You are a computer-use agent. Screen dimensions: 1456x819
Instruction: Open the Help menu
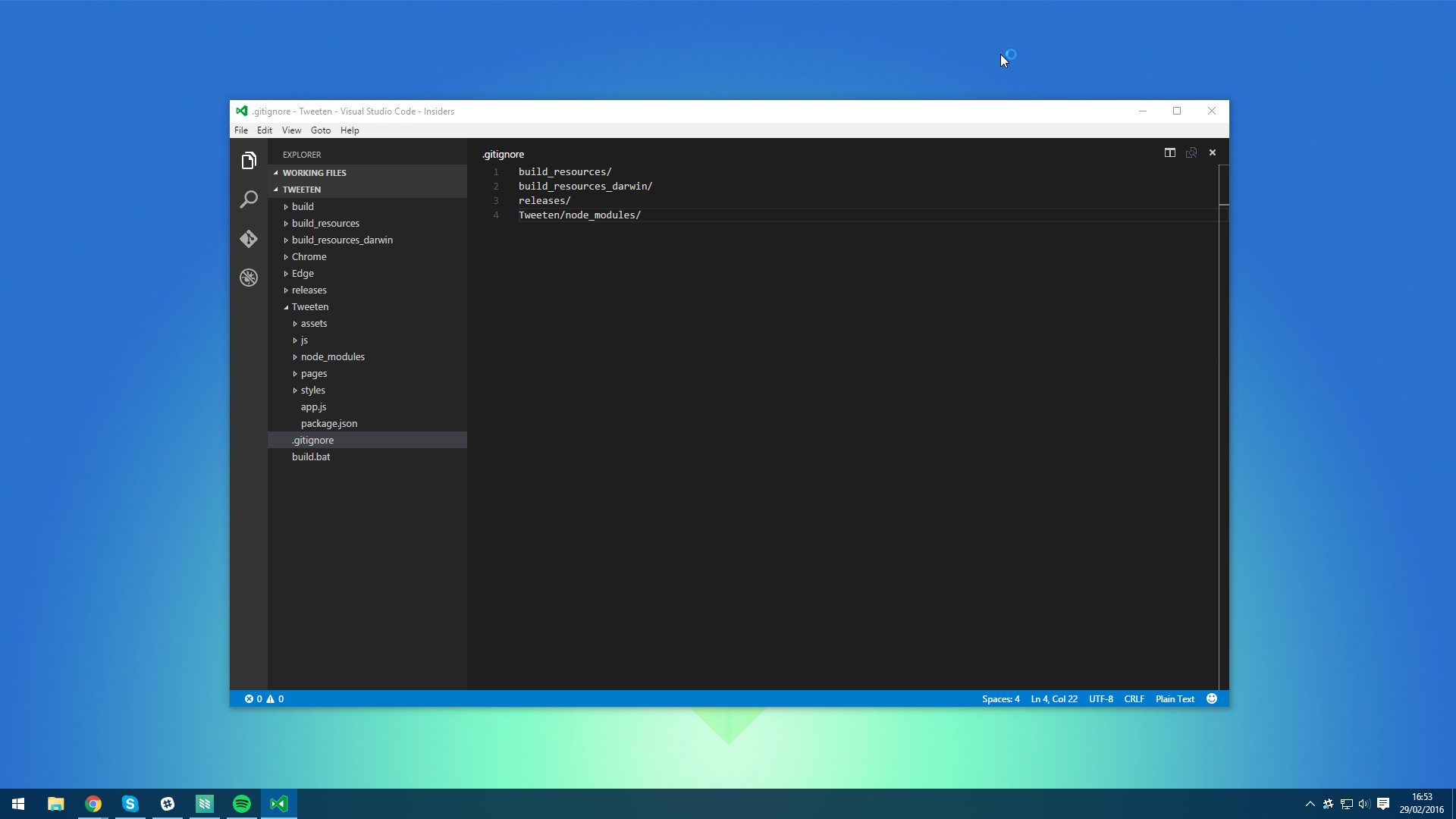coord(350,130)
